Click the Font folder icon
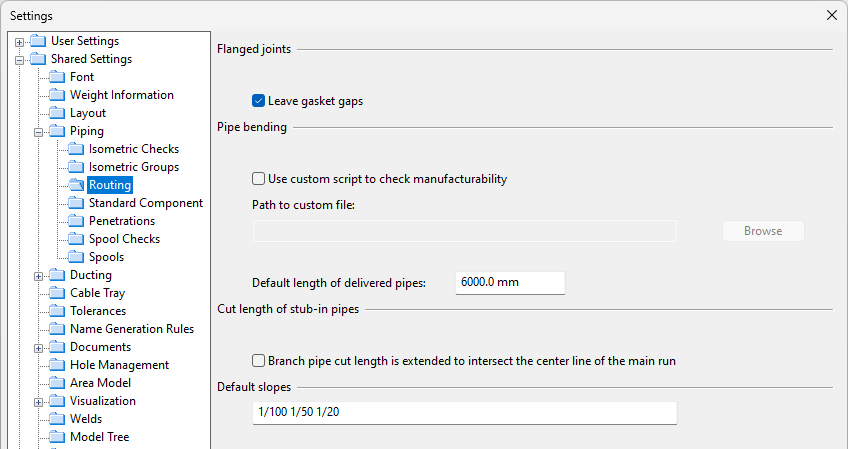The width and height of the screenshot is (848, 449). [57, 77]
